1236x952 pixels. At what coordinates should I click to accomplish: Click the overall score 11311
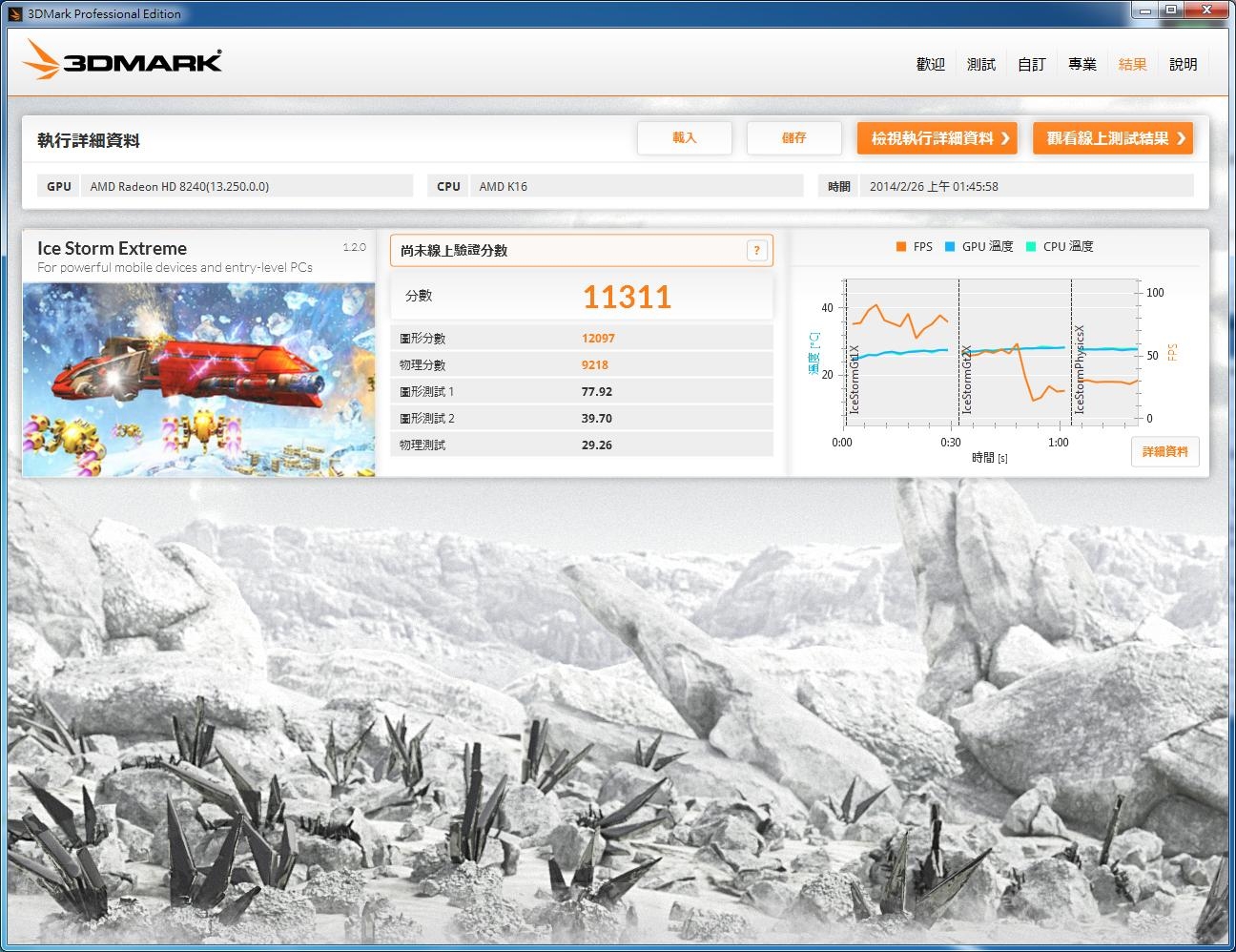click(x=628, y=297)
